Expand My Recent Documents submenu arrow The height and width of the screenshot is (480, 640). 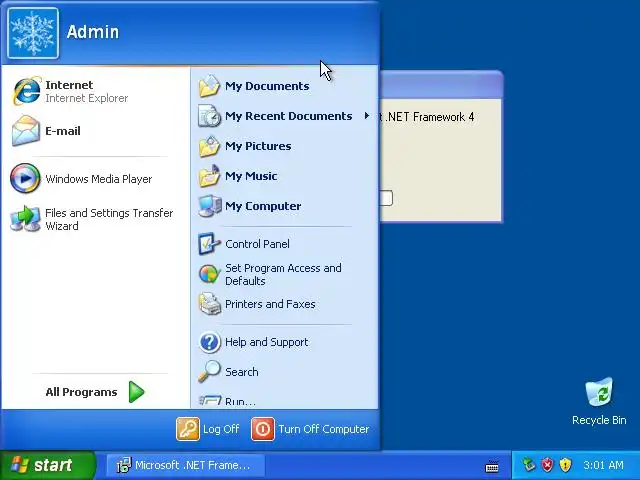(367, 116)
